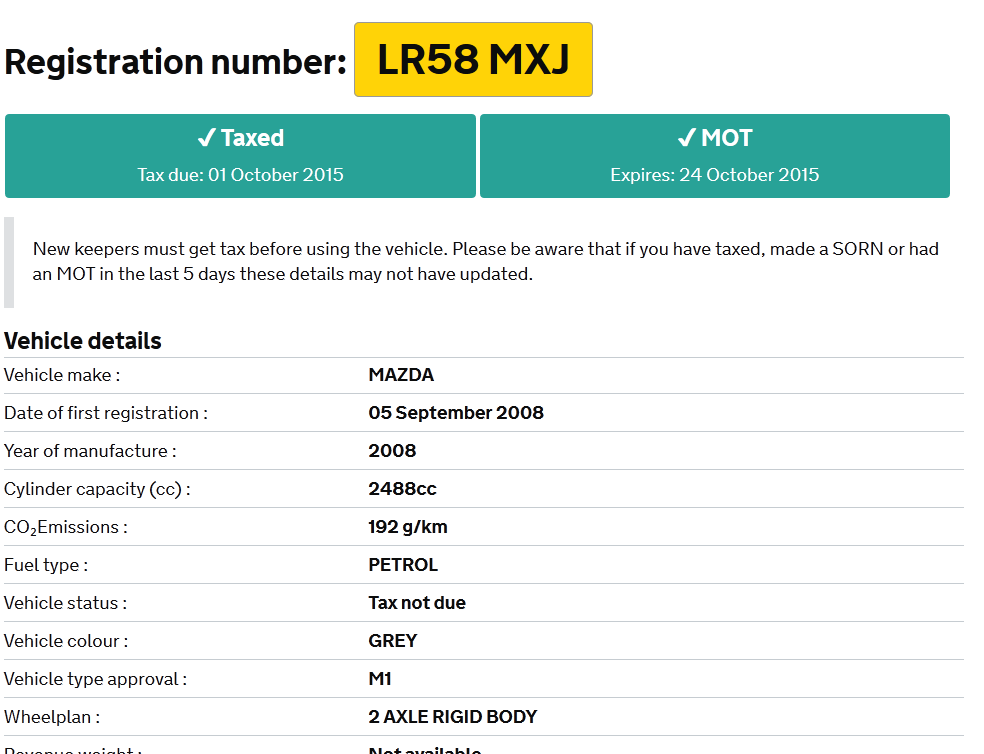Screen dimensions: 984x754
Task: Click the 'Vehicle details' heading
Action: coord(83,341)
